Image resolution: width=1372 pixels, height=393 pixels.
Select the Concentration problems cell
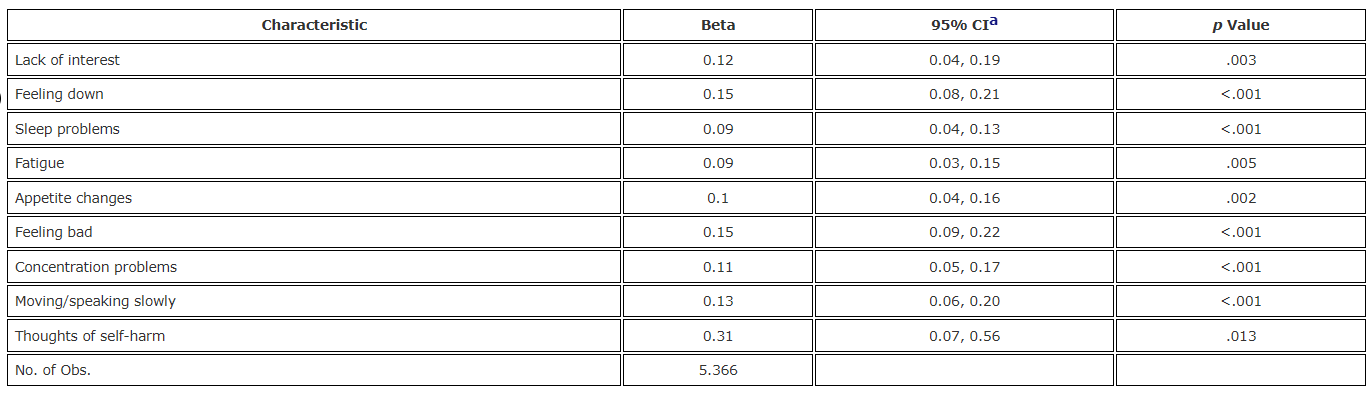point(314,267)
